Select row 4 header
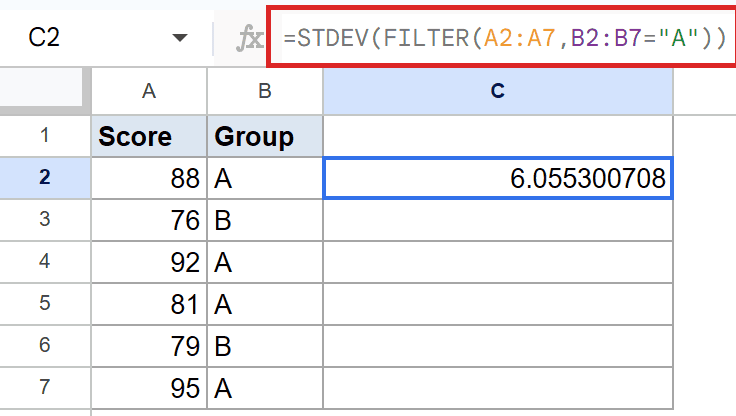This screenshot has height=416, width=736. 45,262
